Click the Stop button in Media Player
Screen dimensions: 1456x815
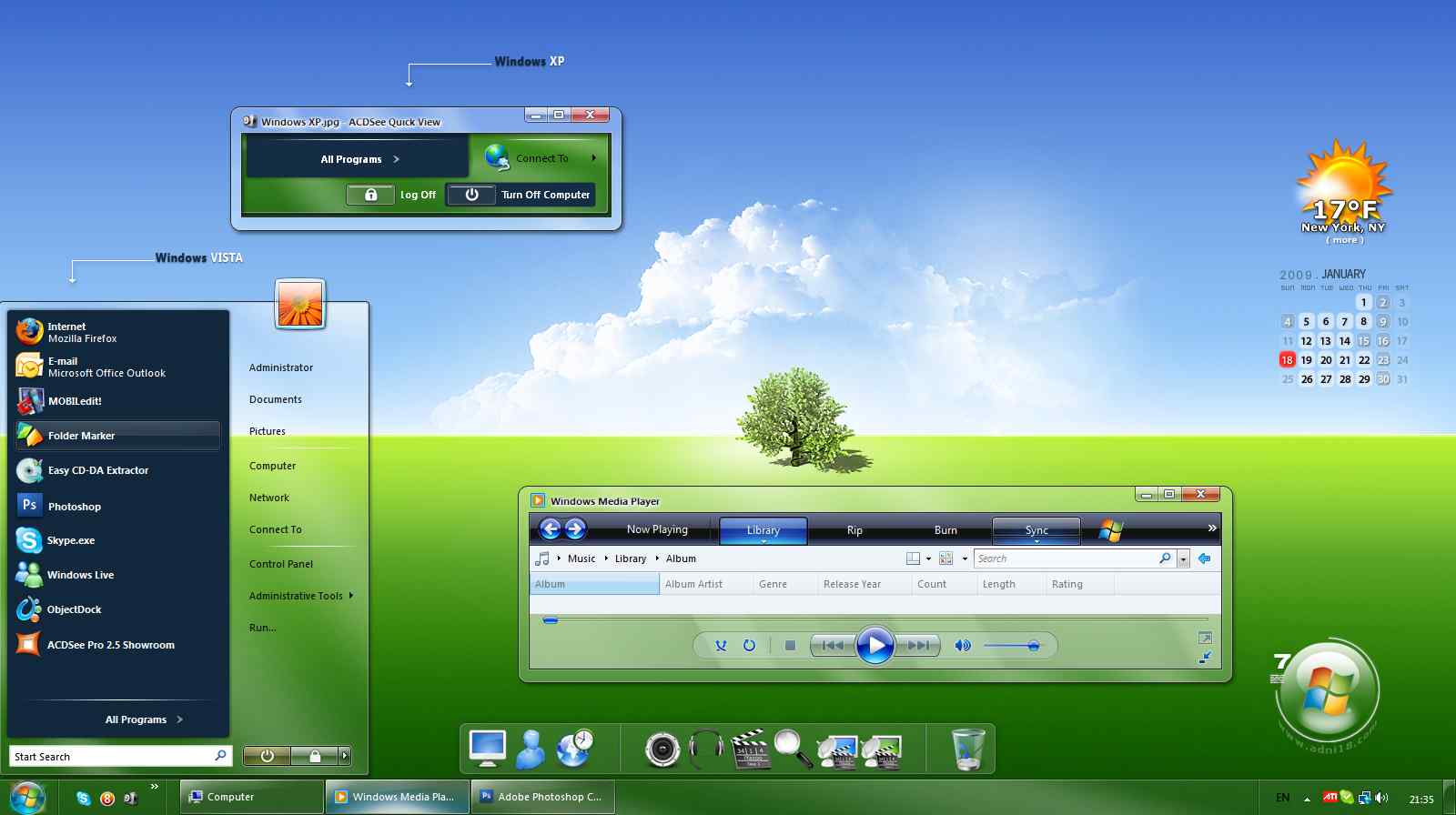tap(790, 645)
